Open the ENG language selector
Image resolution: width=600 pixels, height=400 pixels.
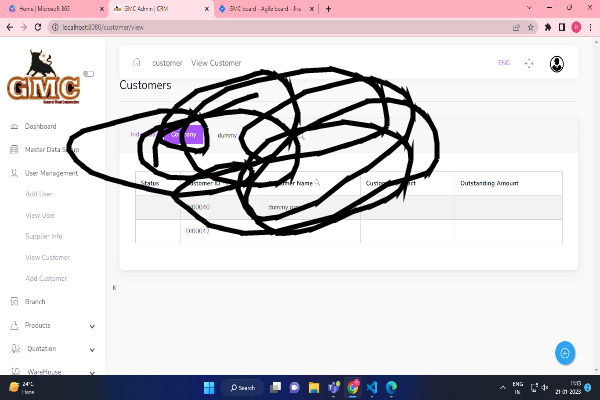pos(503,63)
